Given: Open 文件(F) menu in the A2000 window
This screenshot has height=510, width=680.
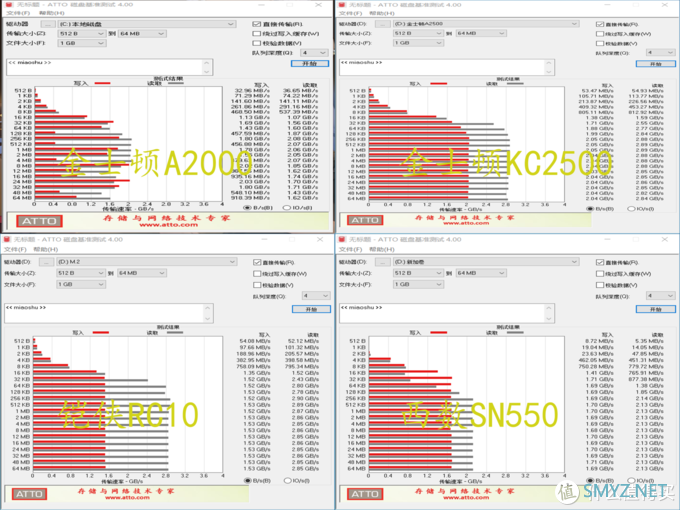Looking at the screenshot, I should [x=18, y=13].
